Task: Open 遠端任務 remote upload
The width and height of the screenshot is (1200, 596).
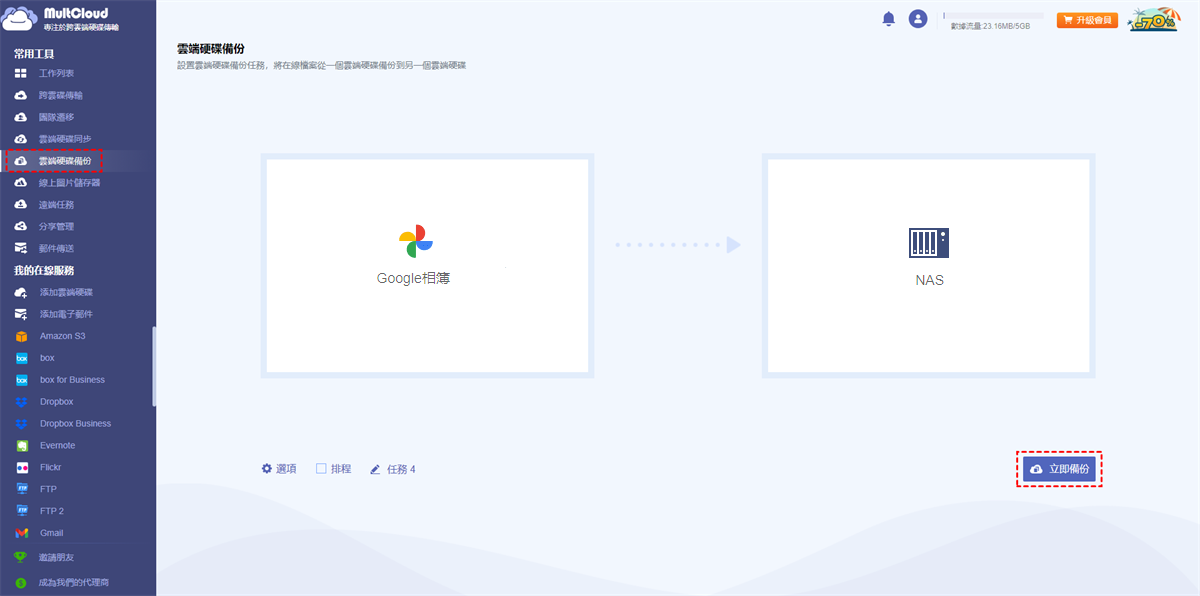Action: [x=45, y=205]
